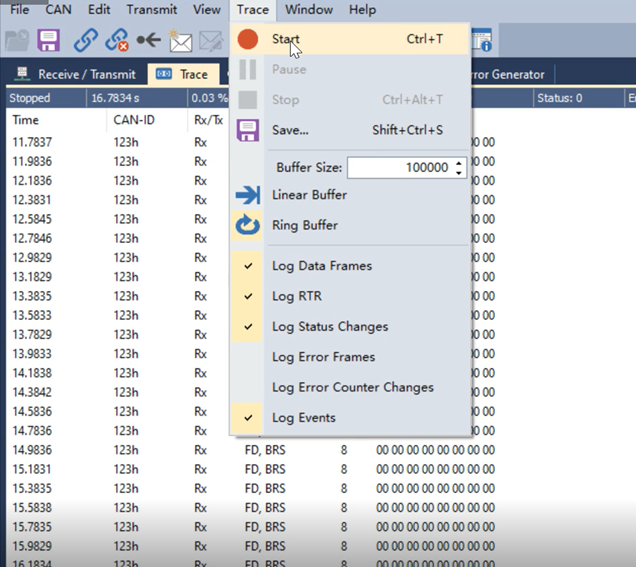Switch to the Receive / Transmit tab
This screenshot has height=567, width=636.
point(75,74)
